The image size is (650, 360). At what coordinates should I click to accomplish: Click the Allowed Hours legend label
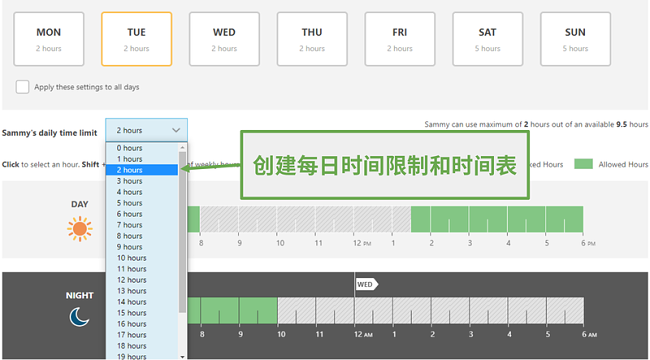pos(623,165)
